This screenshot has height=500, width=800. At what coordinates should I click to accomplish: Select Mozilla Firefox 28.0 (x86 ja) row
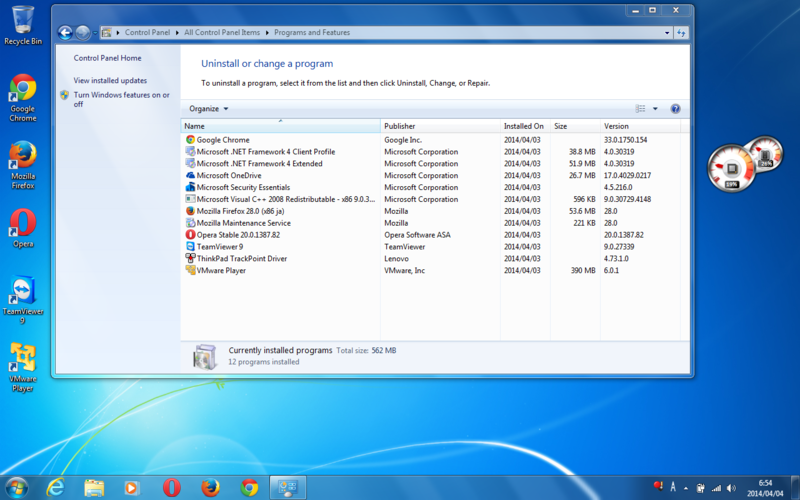[430, 211]
